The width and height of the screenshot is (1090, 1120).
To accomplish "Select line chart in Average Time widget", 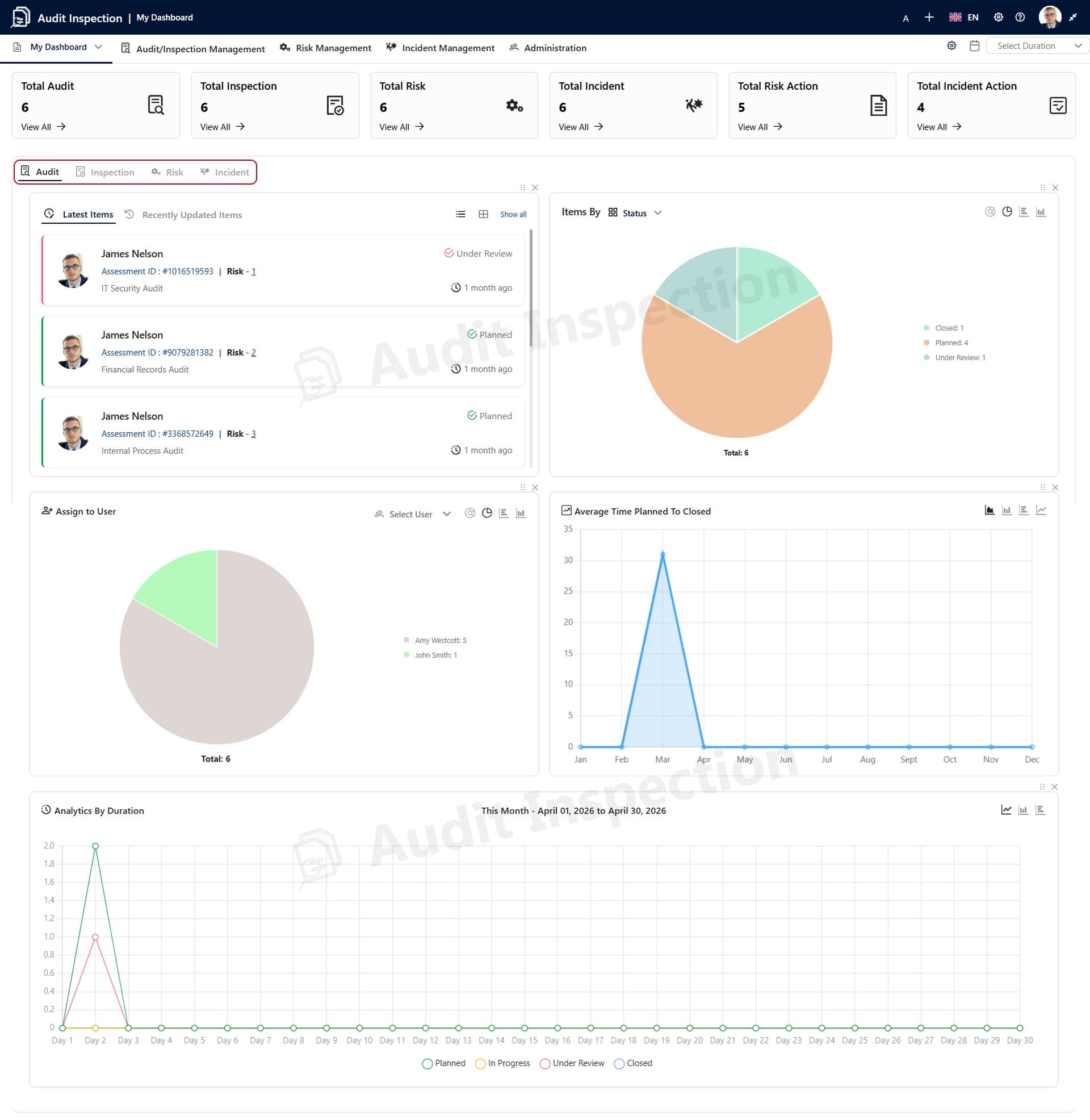I will [x=1041, y=510].
